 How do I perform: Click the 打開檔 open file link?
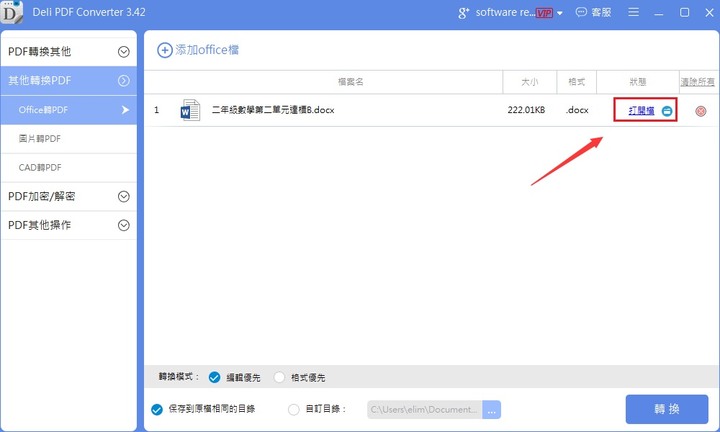click(x=641, y=111)
